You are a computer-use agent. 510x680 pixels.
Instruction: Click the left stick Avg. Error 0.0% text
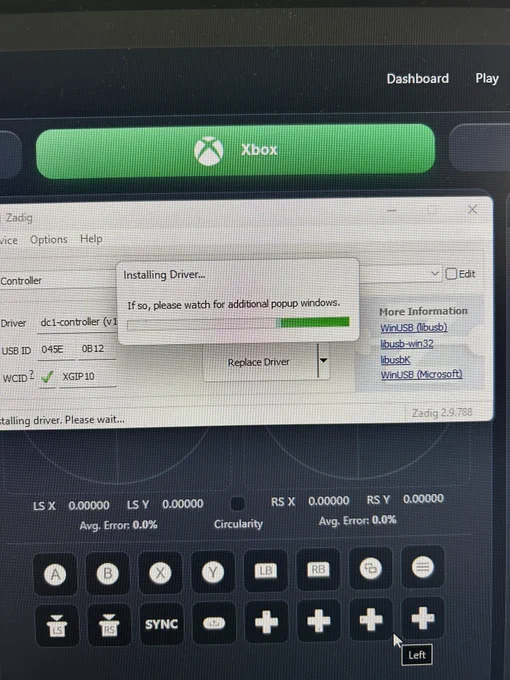118,525
